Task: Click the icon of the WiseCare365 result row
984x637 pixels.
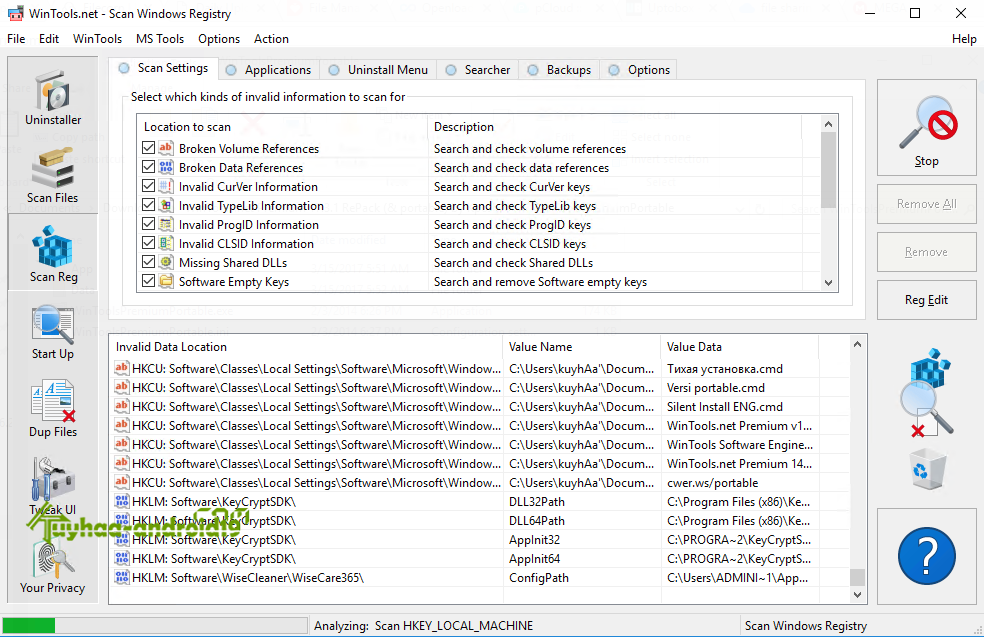Action: coord(122,577)
